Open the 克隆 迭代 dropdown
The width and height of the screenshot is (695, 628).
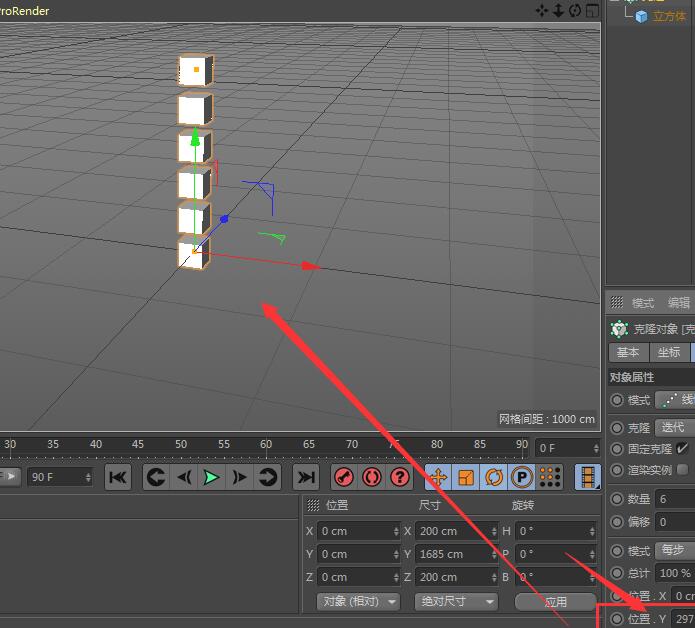[x=675, y=427]
